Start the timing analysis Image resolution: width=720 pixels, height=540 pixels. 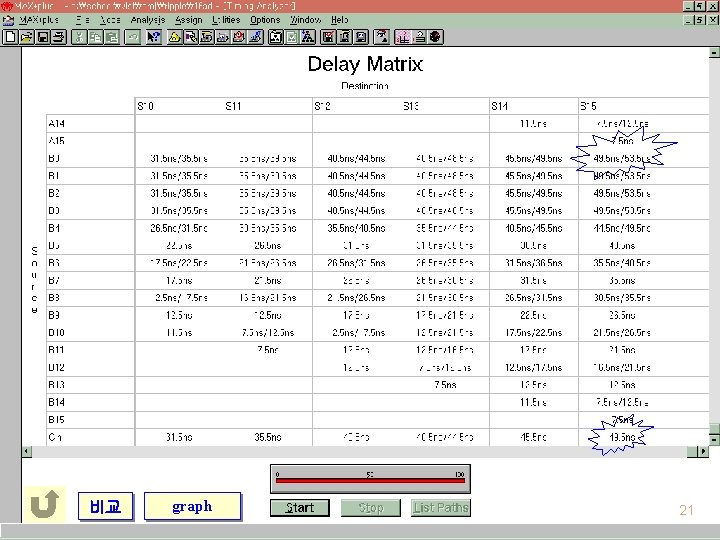(300, 507)
